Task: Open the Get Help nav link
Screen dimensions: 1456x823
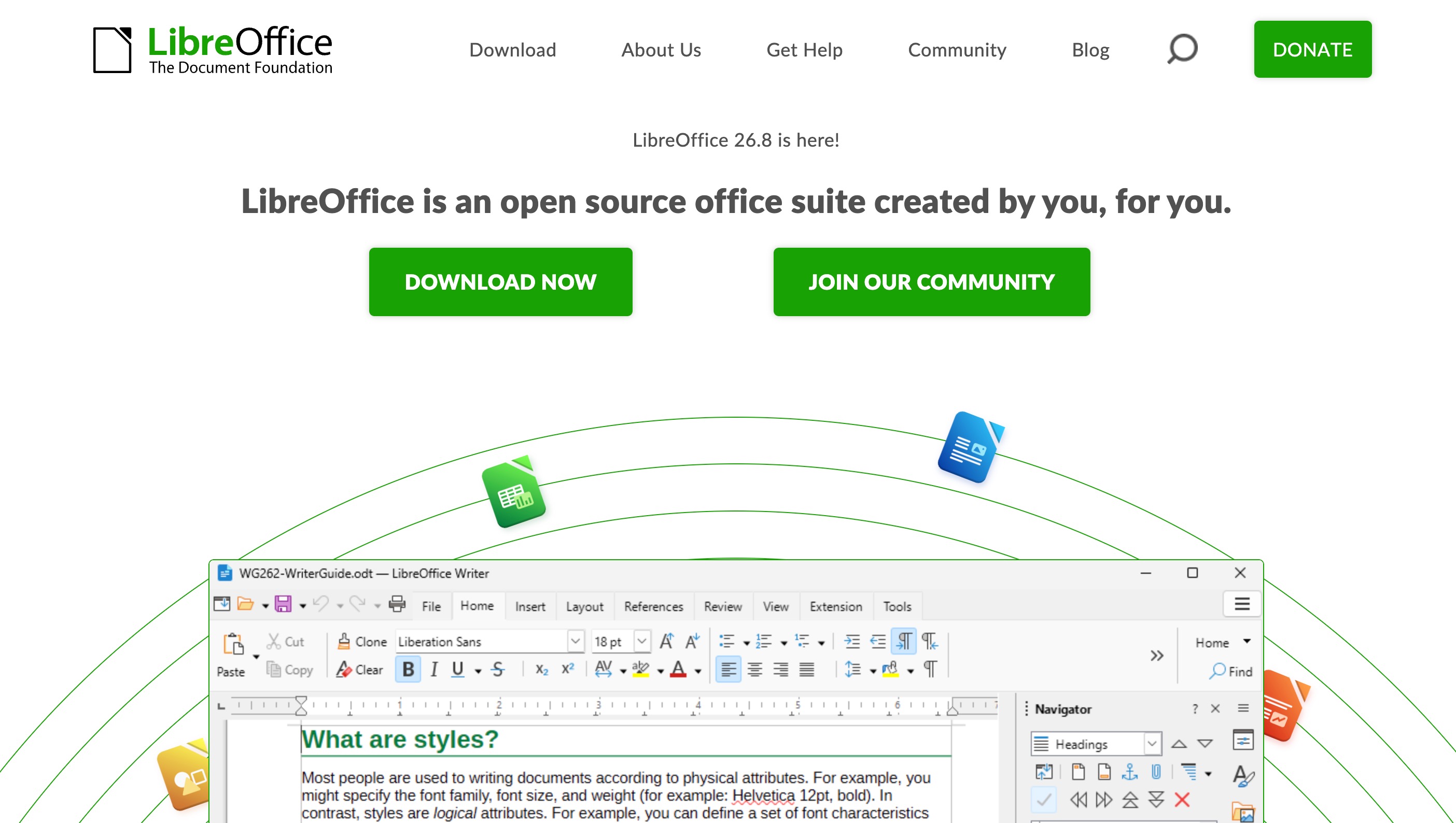Action: [804, 50]
